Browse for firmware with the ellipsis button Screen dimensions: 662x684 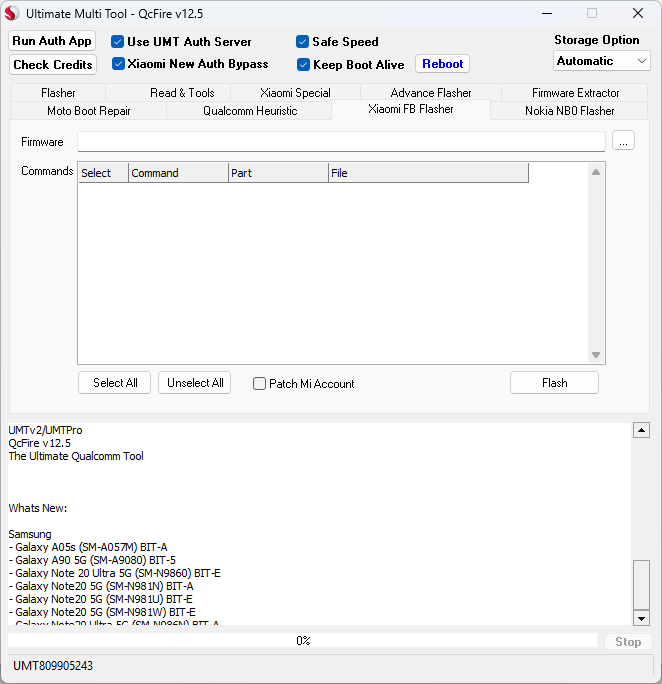(x=623, y=141)
